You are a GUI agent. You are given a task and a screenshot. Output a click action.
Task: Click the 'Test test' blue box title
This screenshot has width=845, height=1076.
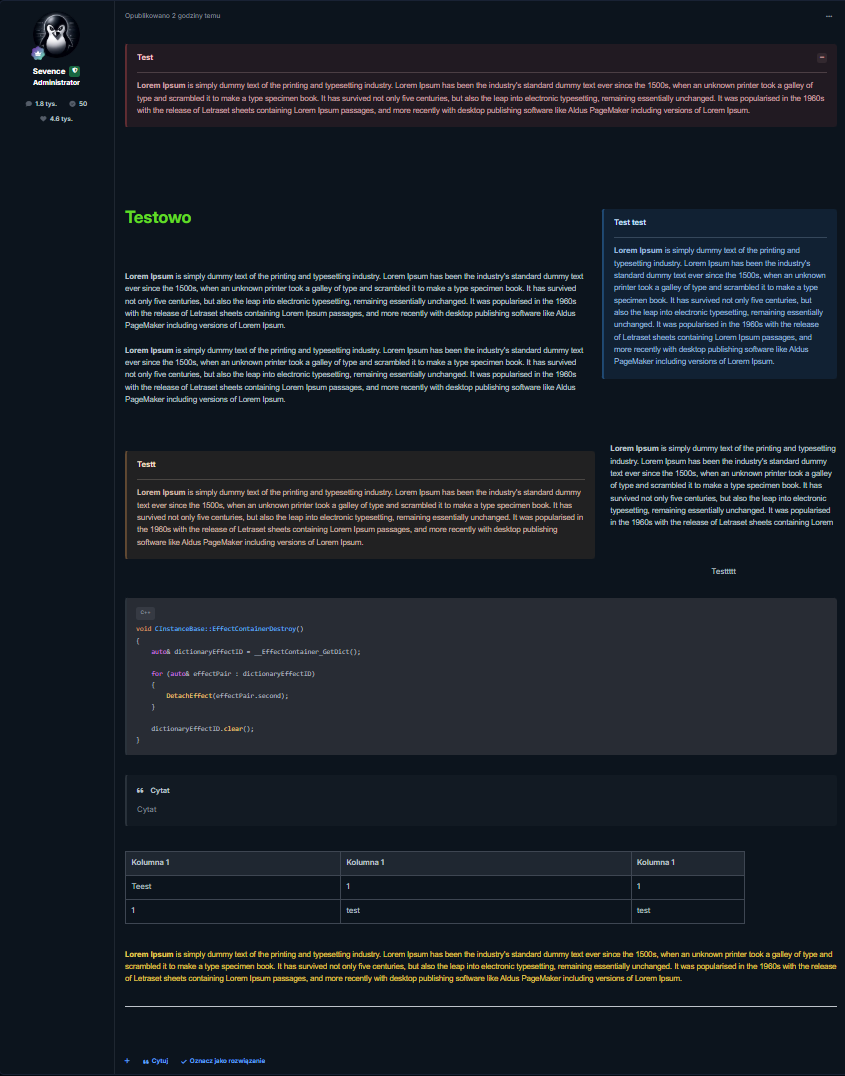click(x=630, y=222)
